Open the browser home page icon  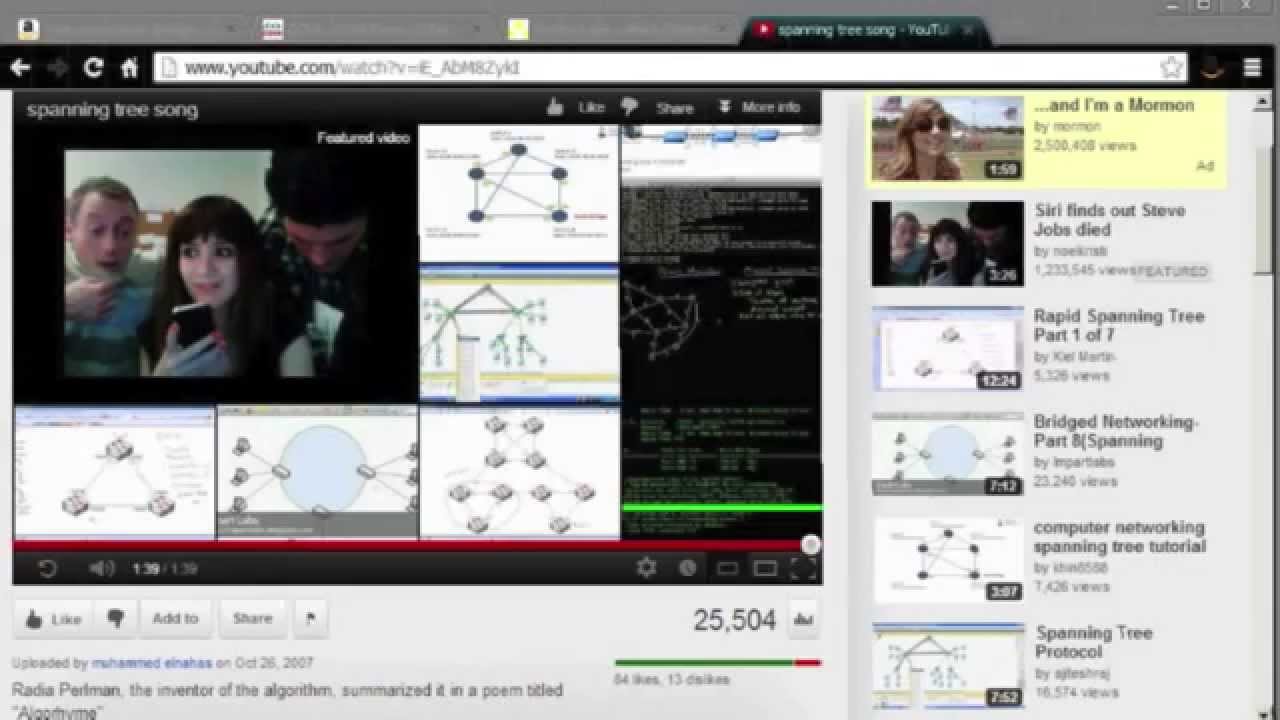(129, 68)
